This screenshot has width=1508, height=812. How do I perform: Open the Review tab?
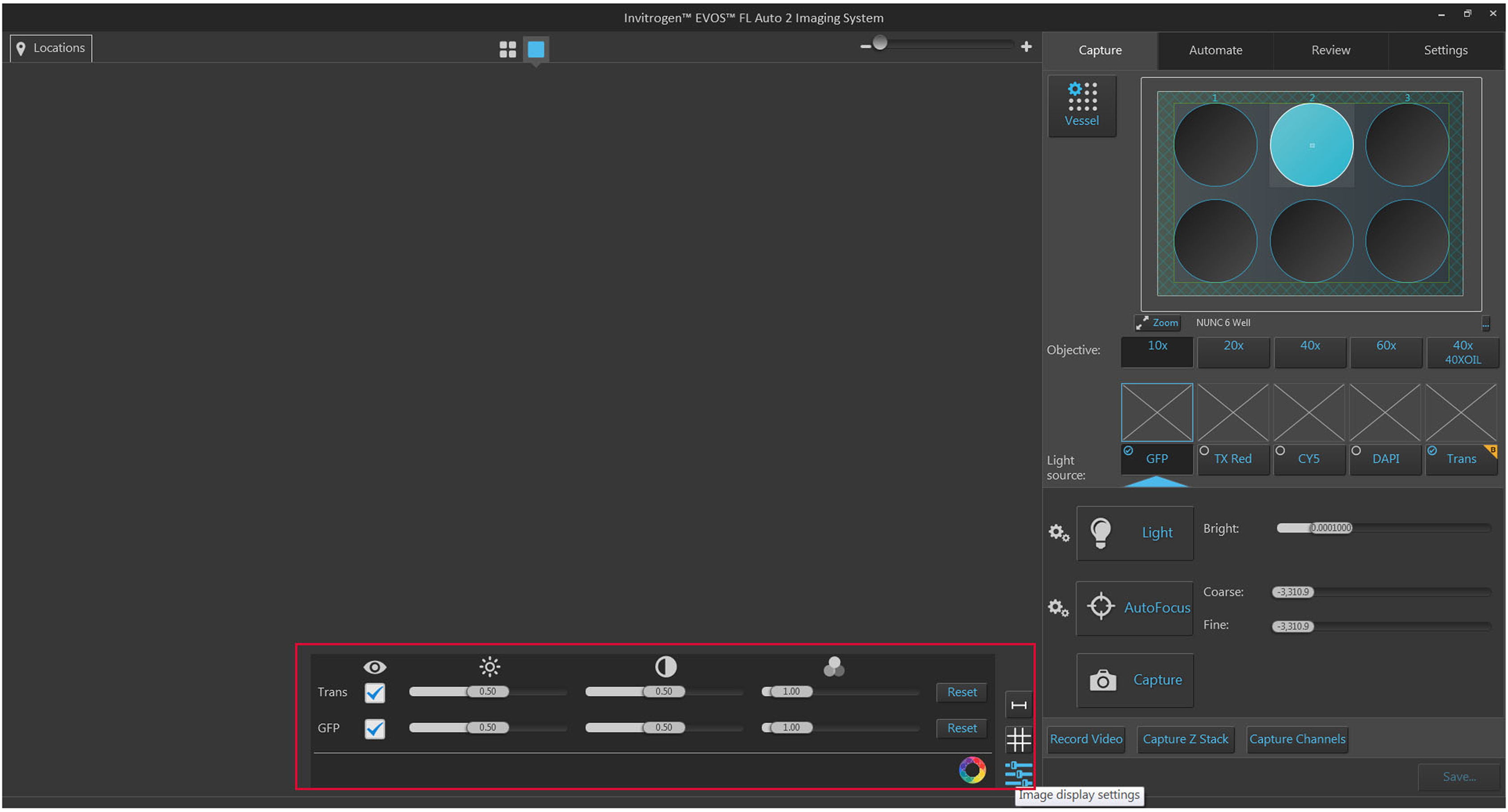point(1330,51)
